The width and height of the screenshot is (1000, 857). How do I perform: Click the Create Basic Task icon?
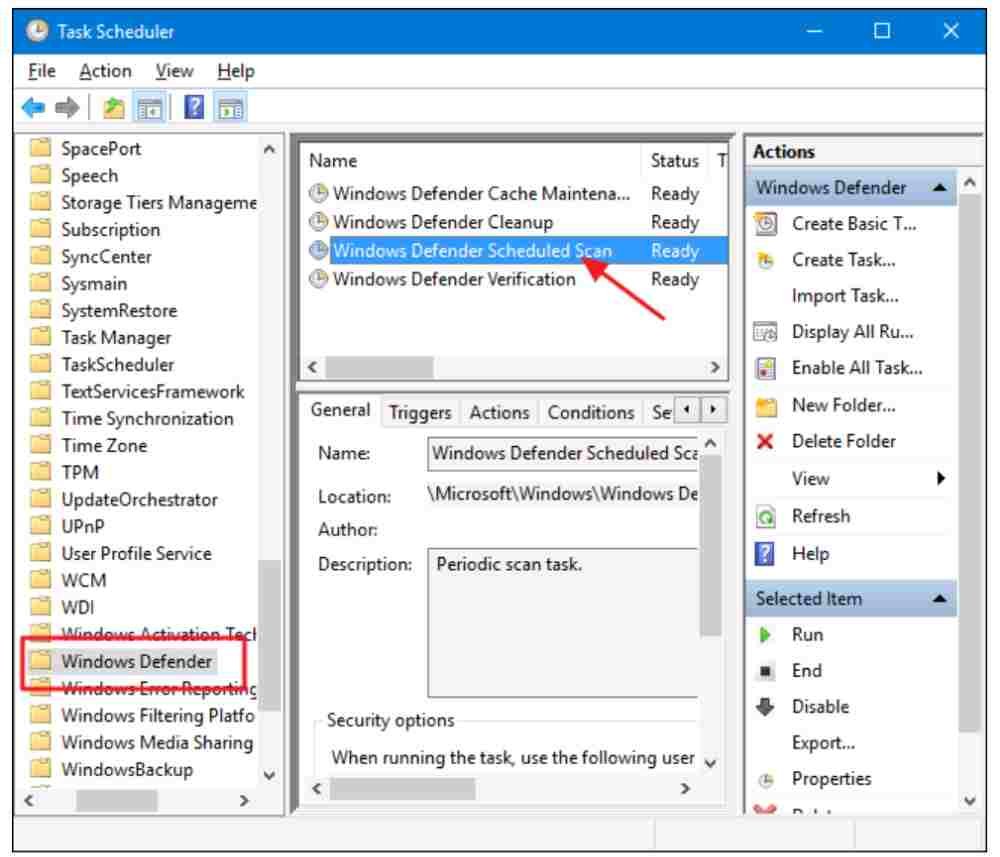pos(765,224)
